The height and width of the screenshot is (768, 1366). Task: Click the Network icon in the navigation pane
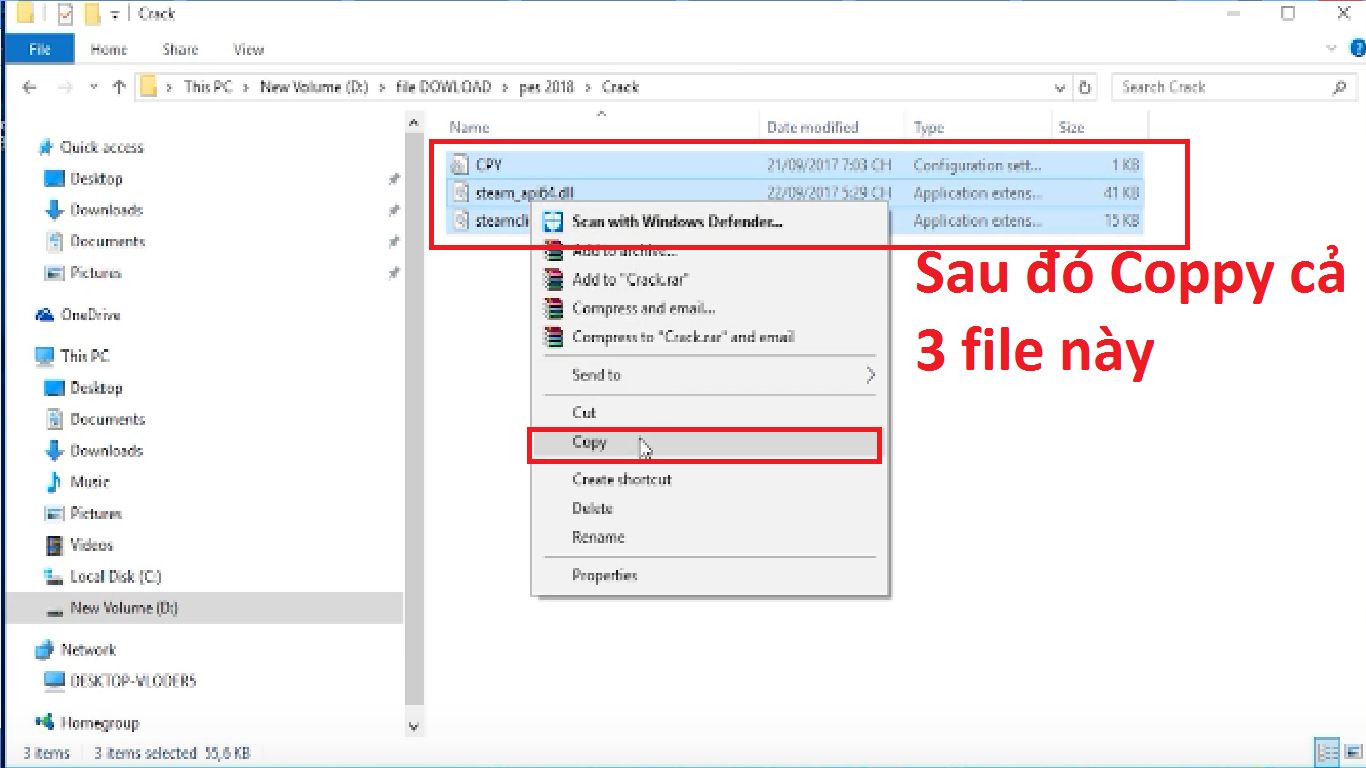pos(44,649)
